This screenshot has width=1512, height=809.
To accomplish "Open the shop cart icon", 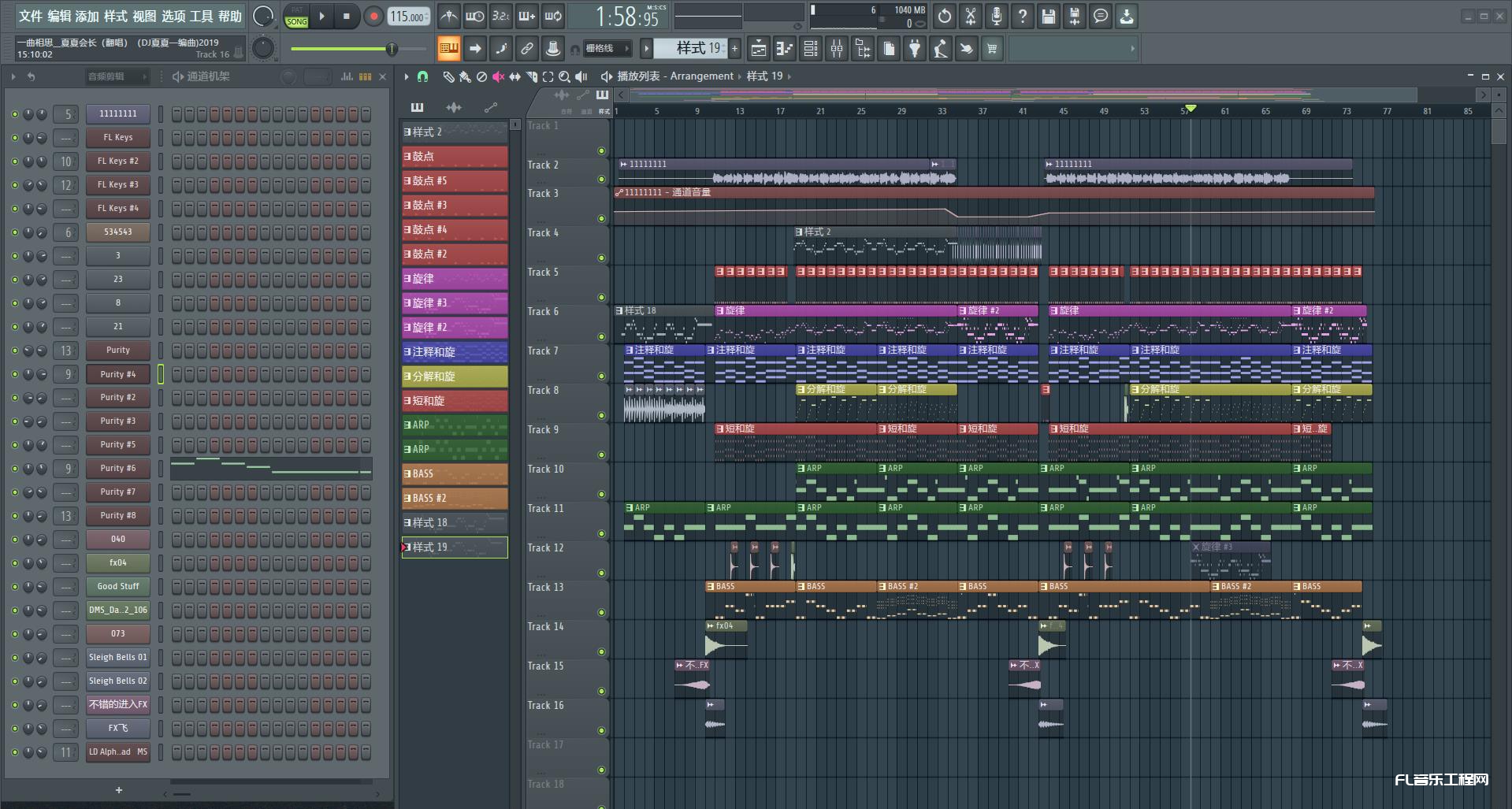I will 992,49.
